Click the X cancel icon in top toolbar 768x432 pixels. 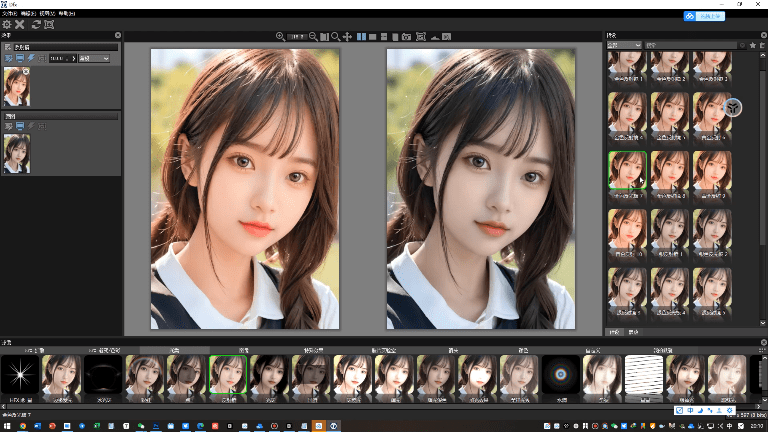click(x=20, y=24)
